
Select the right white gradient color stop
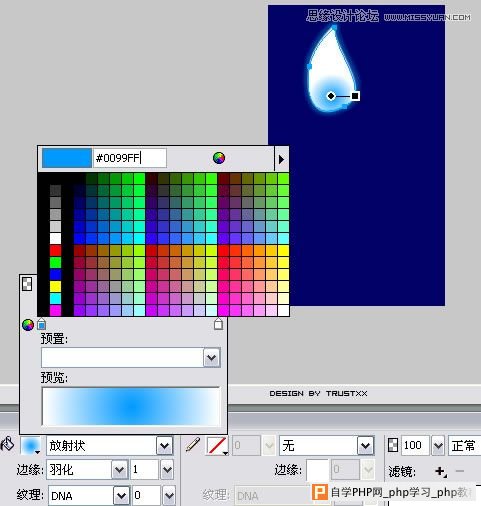[218, 324]
